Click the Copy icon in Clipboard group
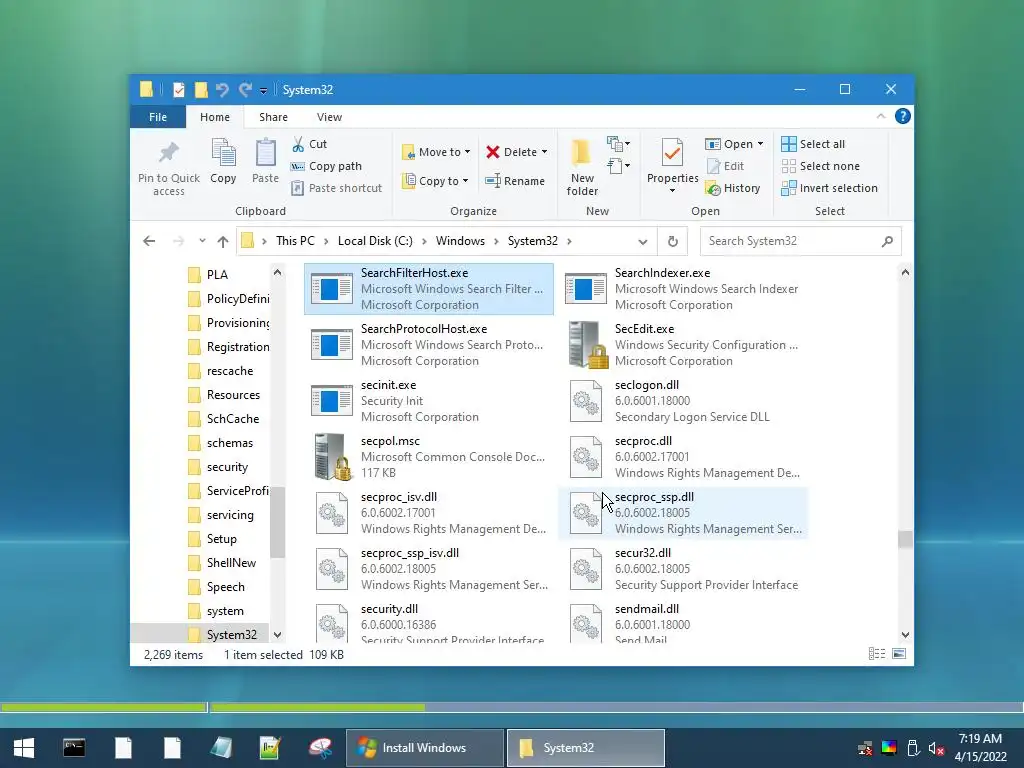Screen dimensions: 1024x768 pyautogui.click(x=223, y=153)
